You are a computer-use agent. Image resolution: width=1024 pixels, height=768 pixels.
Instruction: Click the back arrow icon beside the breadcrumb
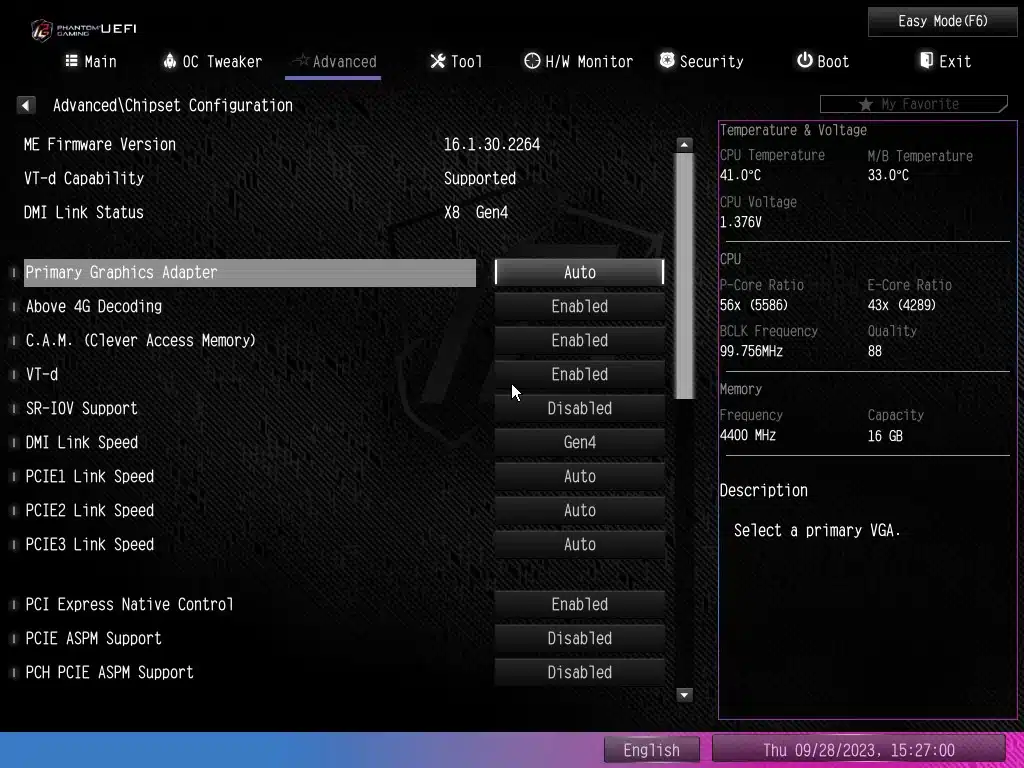[26, 105]
